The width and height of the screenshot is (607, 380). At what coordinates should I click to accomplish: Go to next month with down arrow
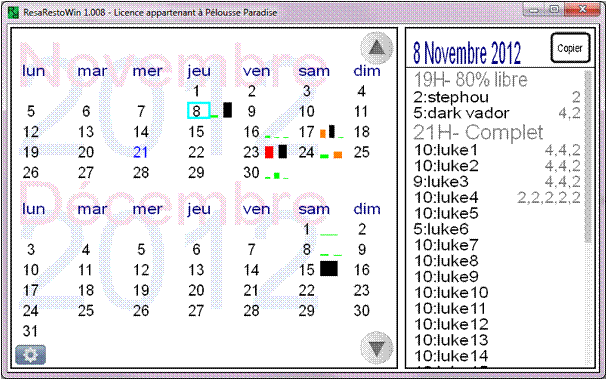point(377,348)
